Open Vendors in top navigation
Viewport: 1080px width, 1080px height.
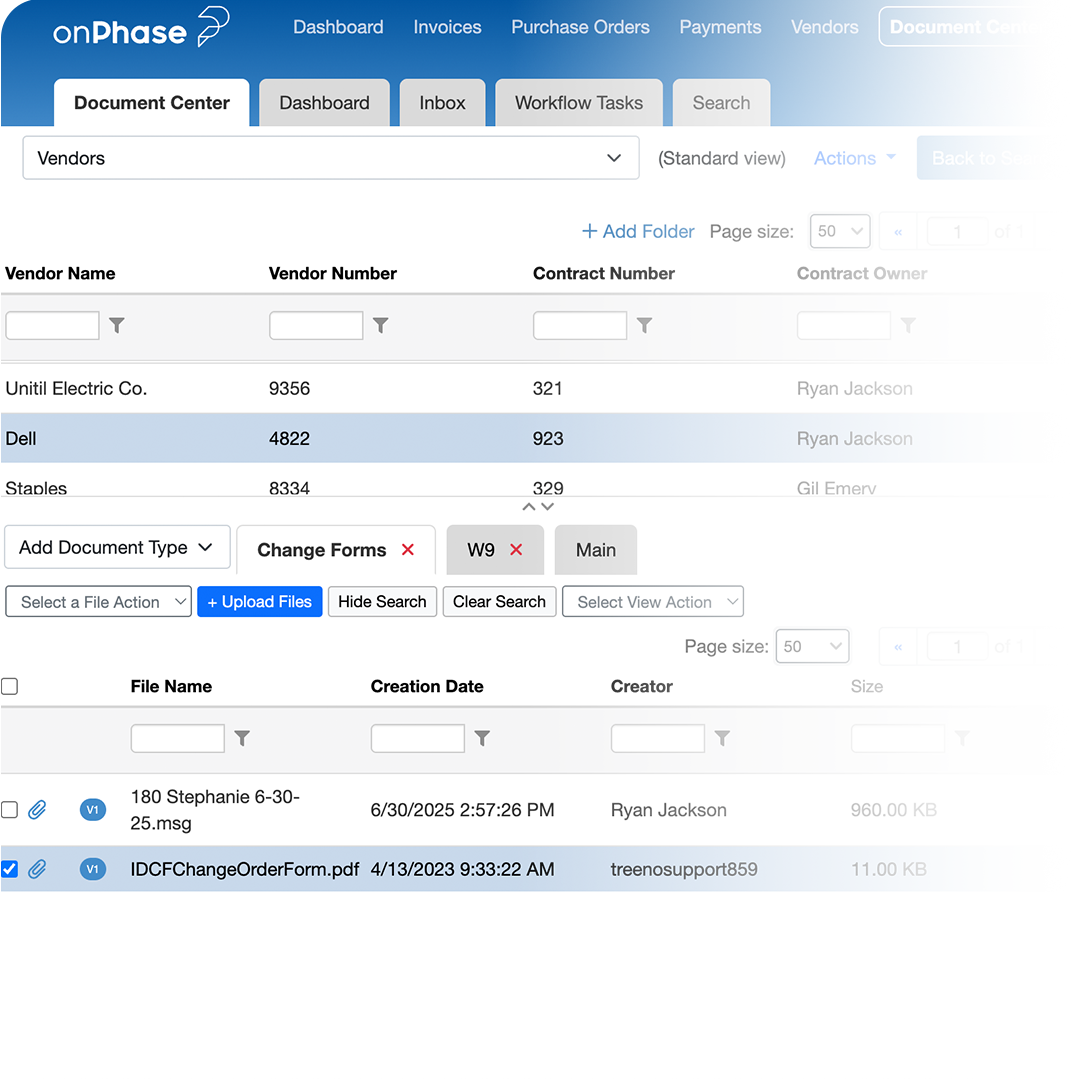(824, 27)
